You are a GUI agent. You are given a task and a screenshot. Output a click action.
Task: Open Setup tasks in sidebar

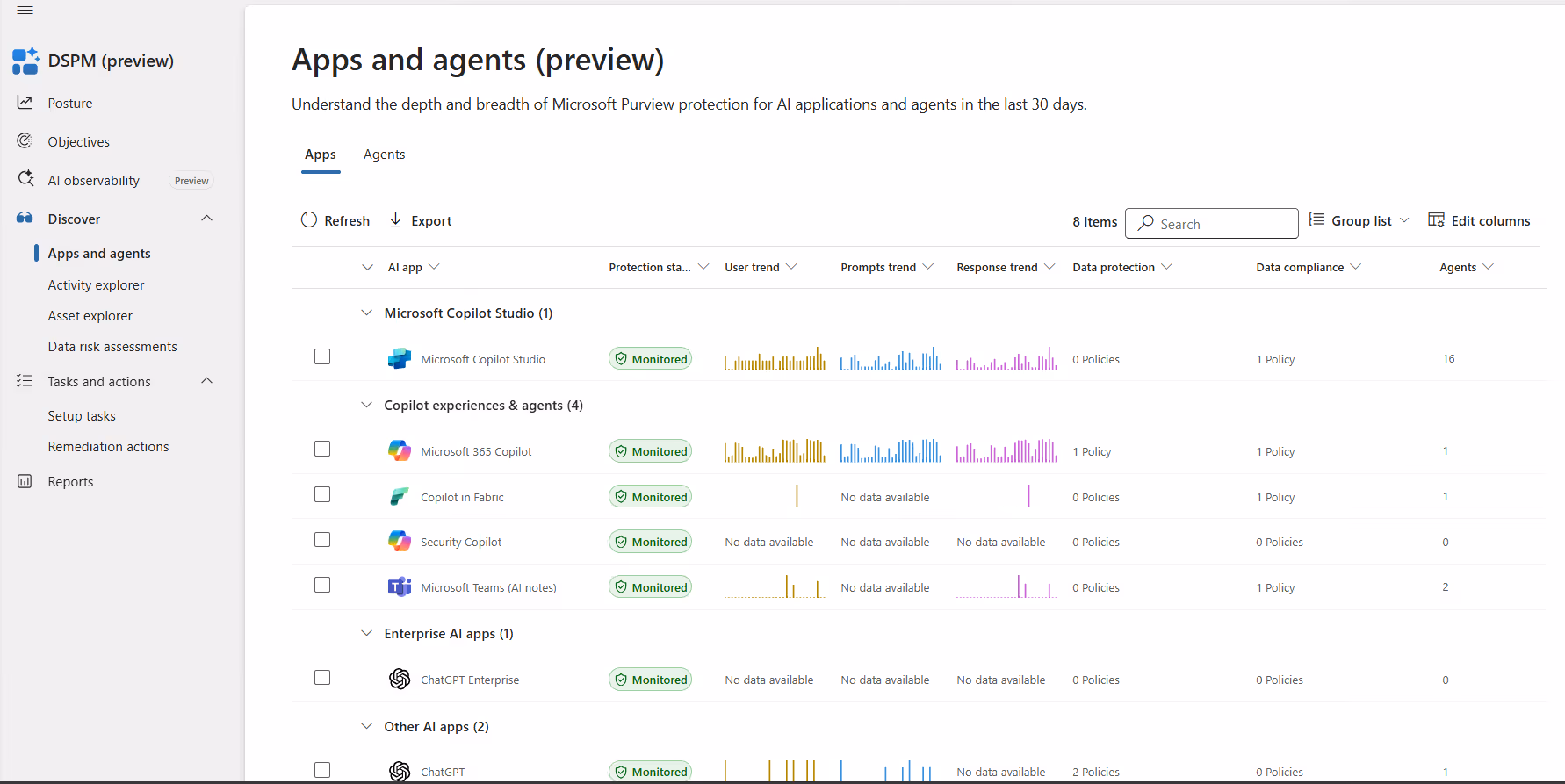[x=82, y=416]
